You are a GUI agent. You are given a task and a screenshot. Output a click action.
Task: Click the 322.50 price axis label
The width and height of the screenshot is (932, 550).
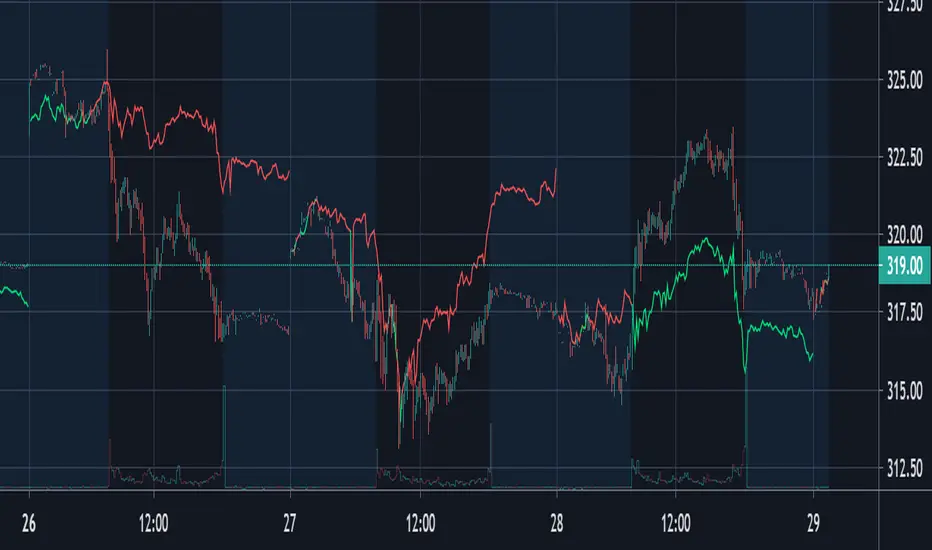pyautogui.click(x=905, y=158)
